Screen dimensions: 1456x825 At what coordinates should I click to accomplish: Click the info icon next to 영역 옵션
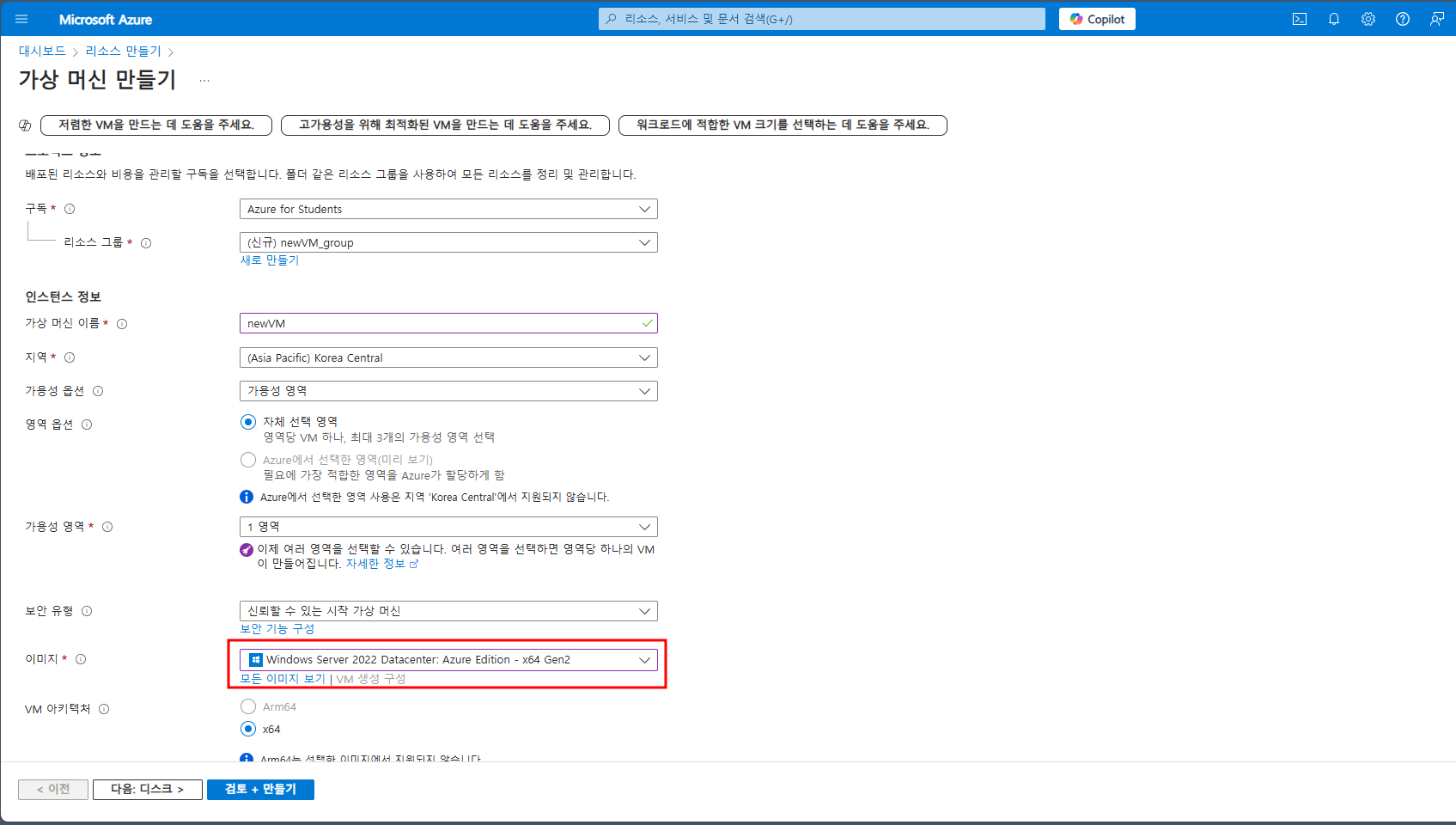[87, 425]
